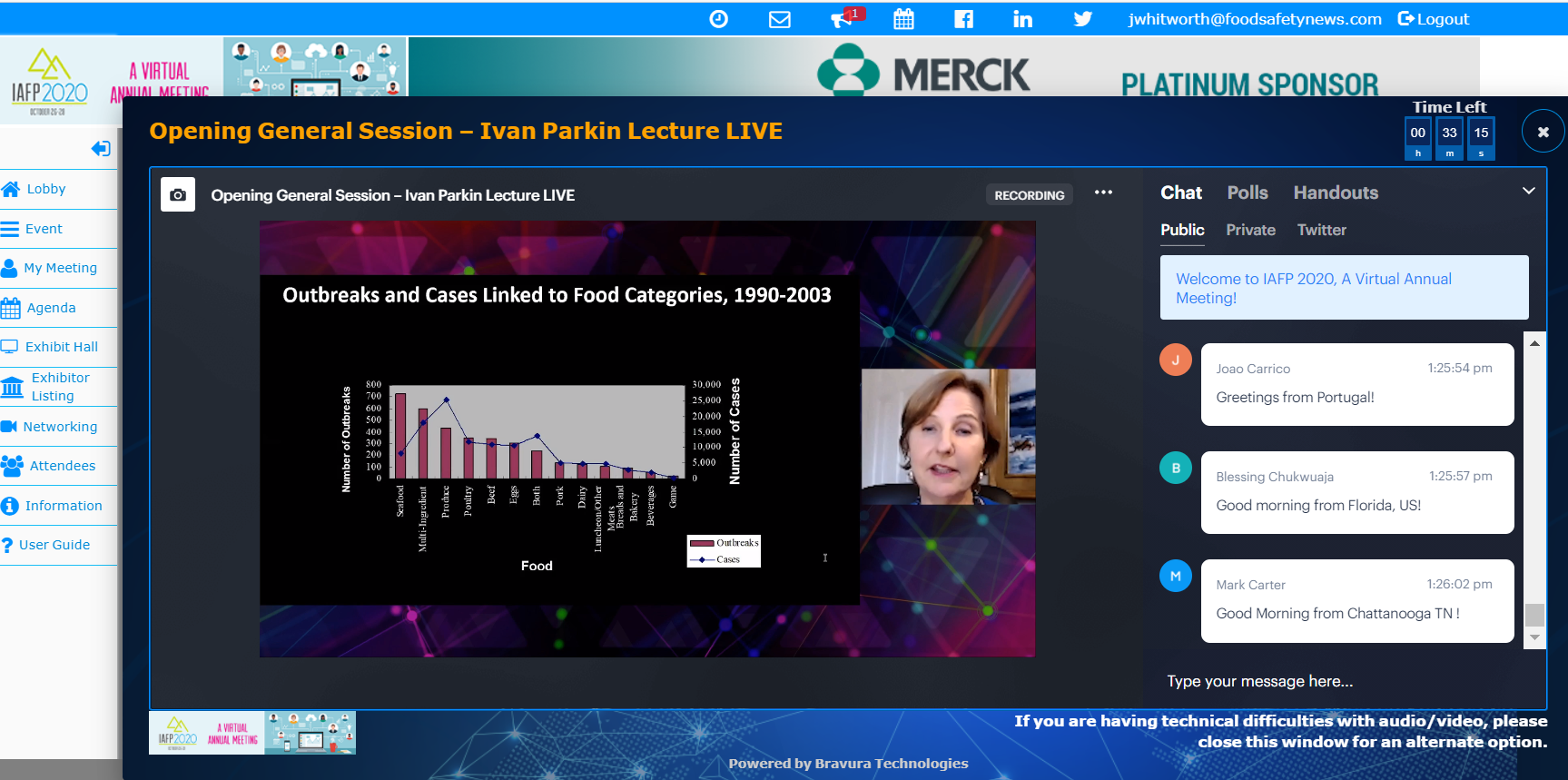Select the Public chat tab

click(x=1182, y=231)
